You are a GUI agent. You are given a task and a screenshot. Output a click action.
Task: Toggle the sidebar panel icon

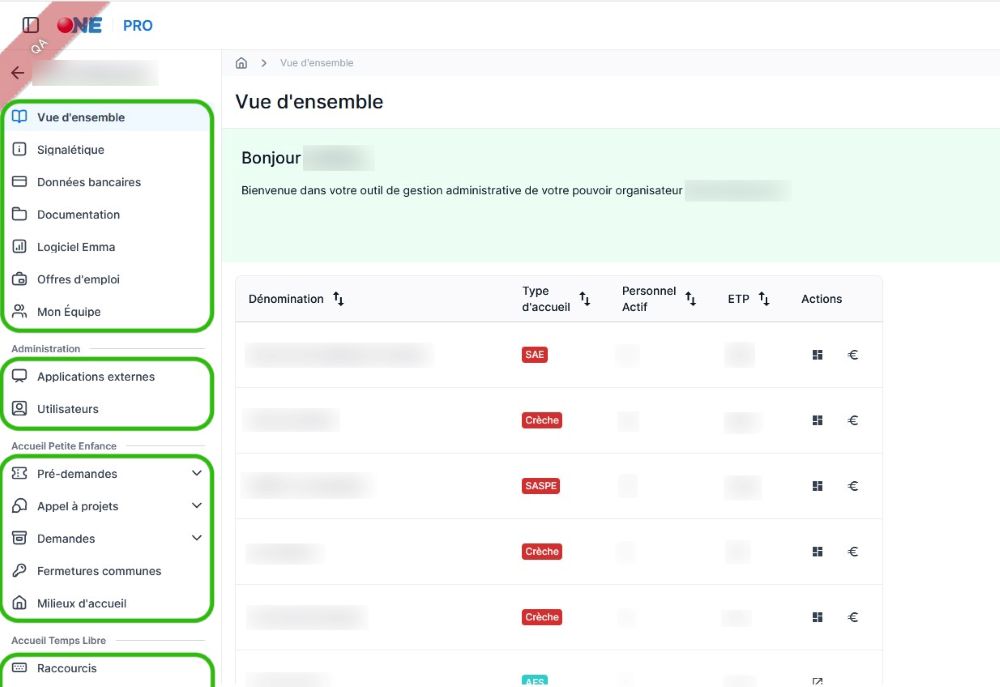[31, 25]
